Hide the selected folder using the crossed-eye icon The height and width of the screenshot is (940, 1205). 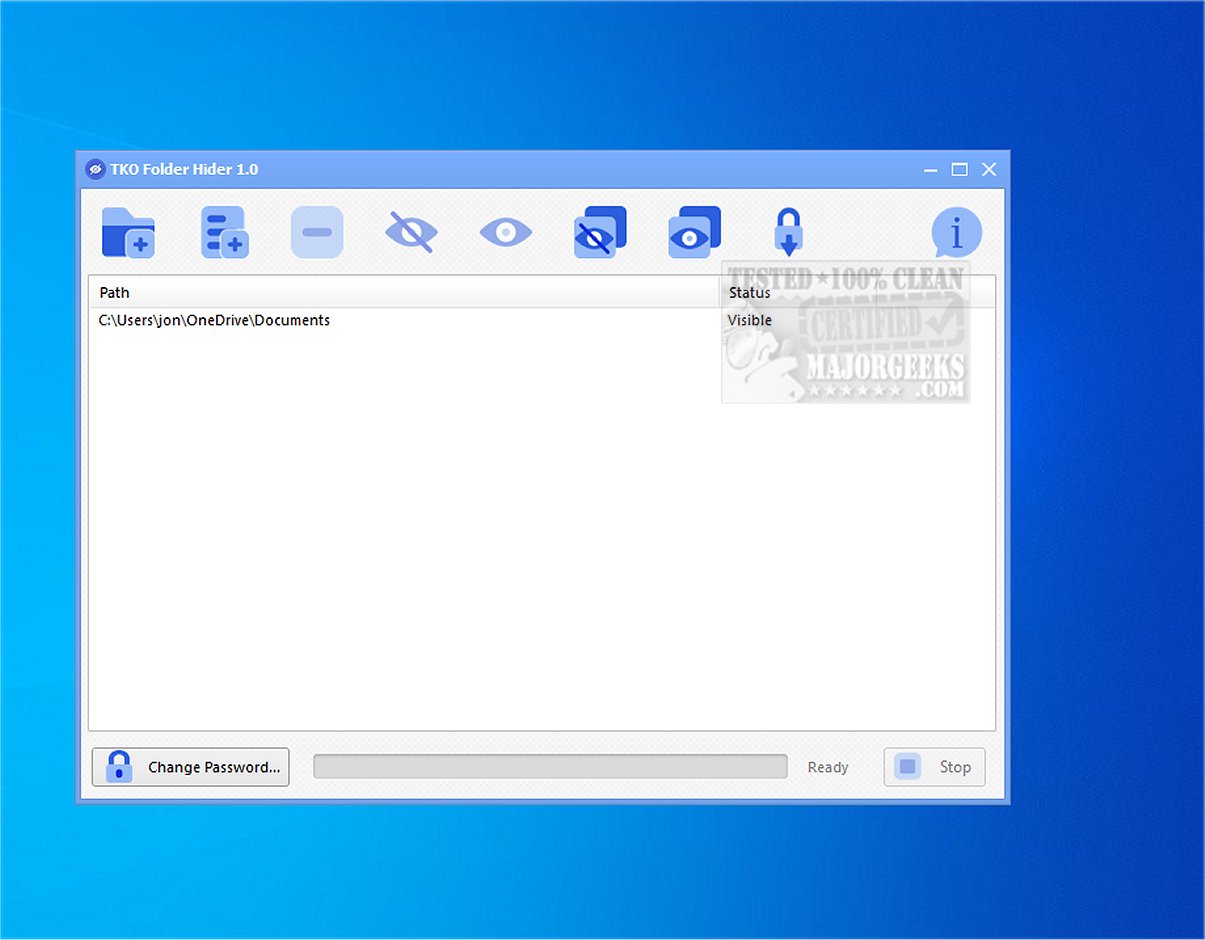(410, 233)
